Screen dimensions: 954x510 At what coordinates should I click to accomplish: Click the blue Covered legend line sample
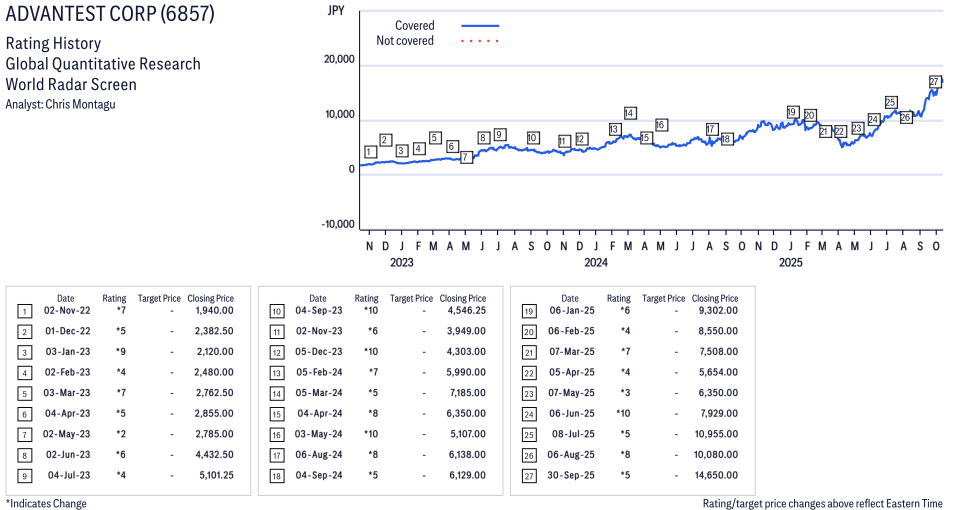pos(480,26)
